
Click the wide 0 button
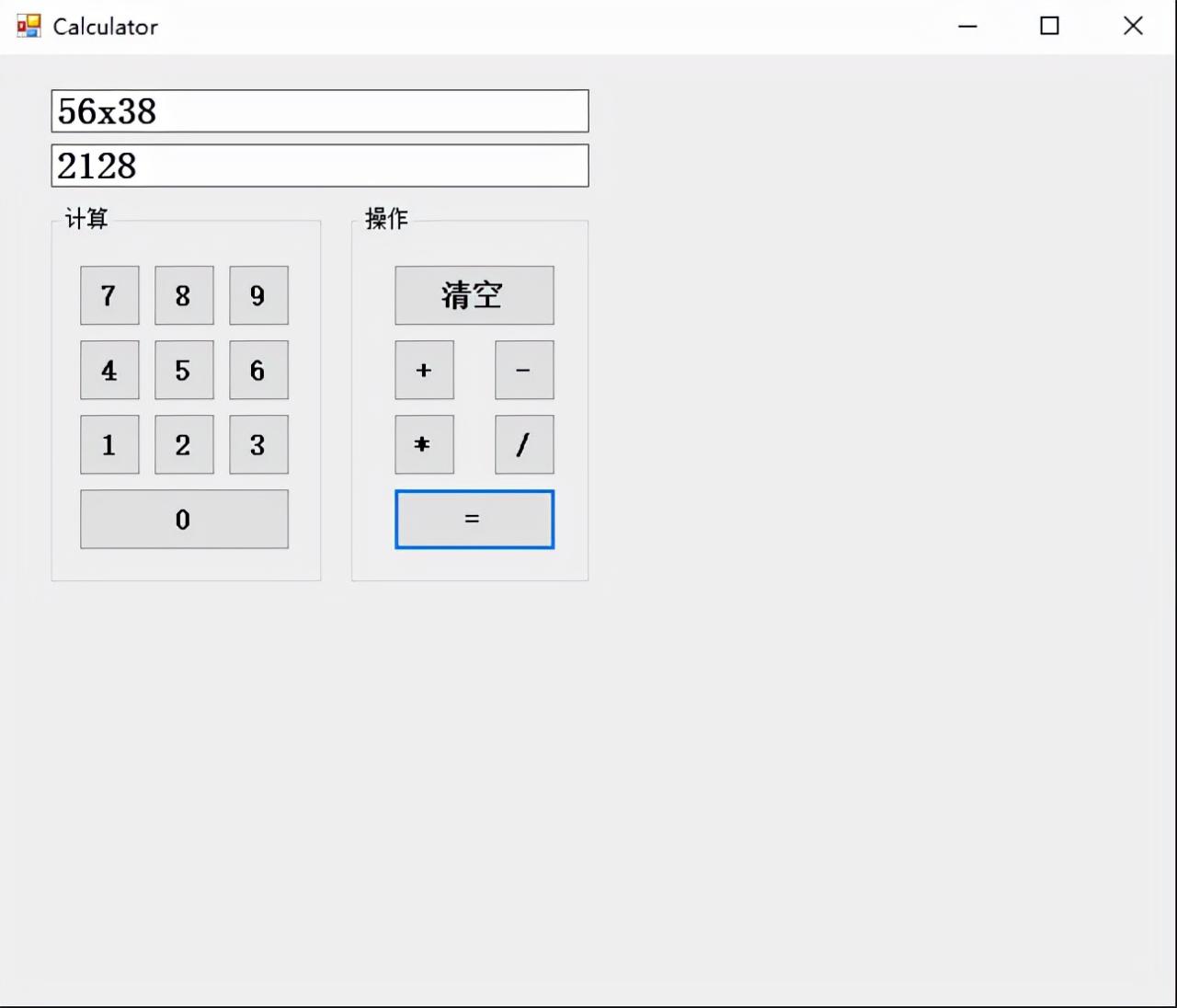[x=184, y=519]
